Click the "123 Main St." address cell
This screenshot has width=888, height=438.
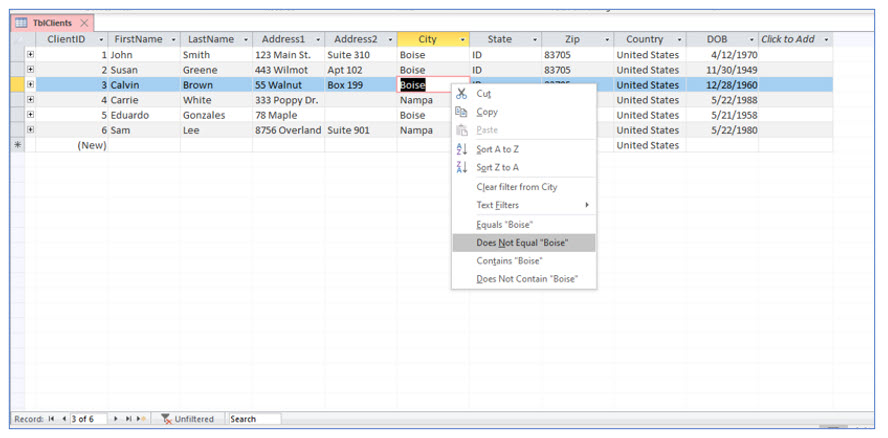pos(288,55)
